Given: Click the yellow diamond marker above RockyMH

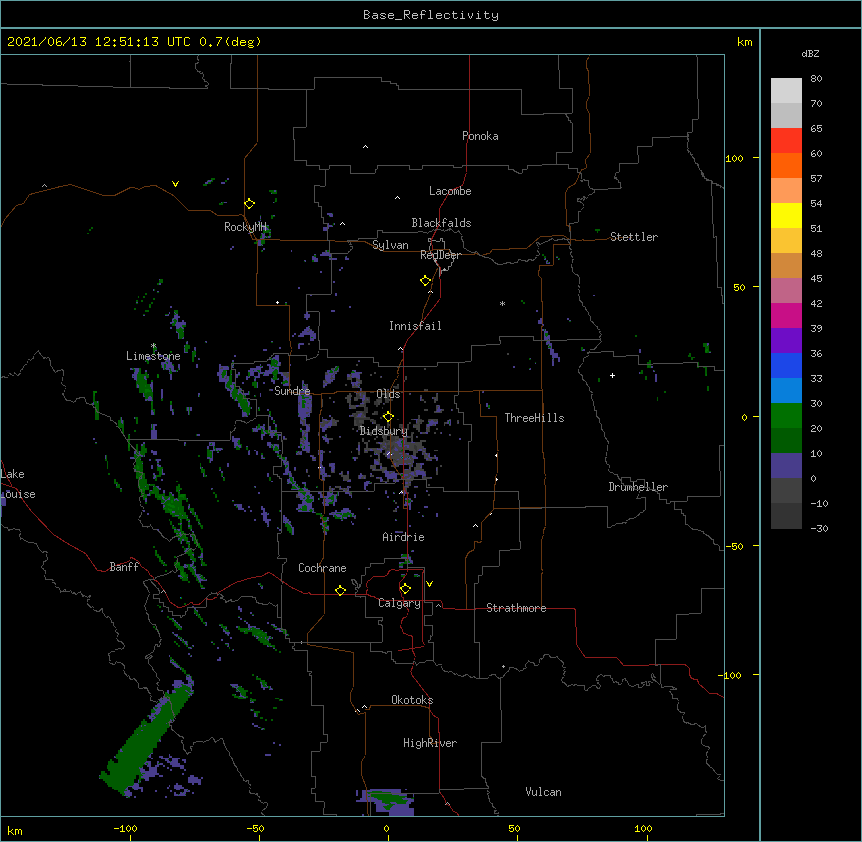Looking at the screenshot, I should pos(249,204).
